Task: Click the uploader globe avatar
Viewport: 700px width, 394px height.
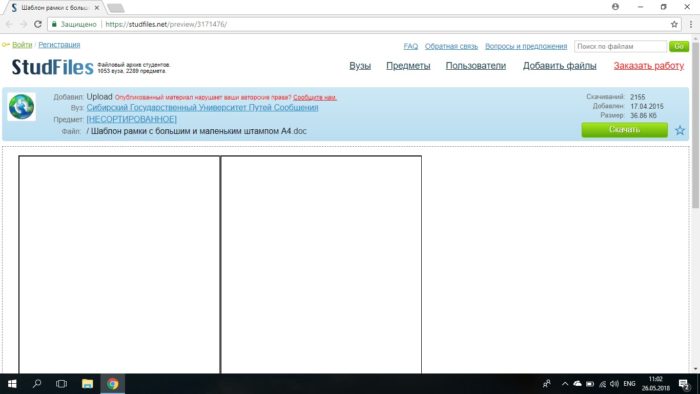Action: 21,107
